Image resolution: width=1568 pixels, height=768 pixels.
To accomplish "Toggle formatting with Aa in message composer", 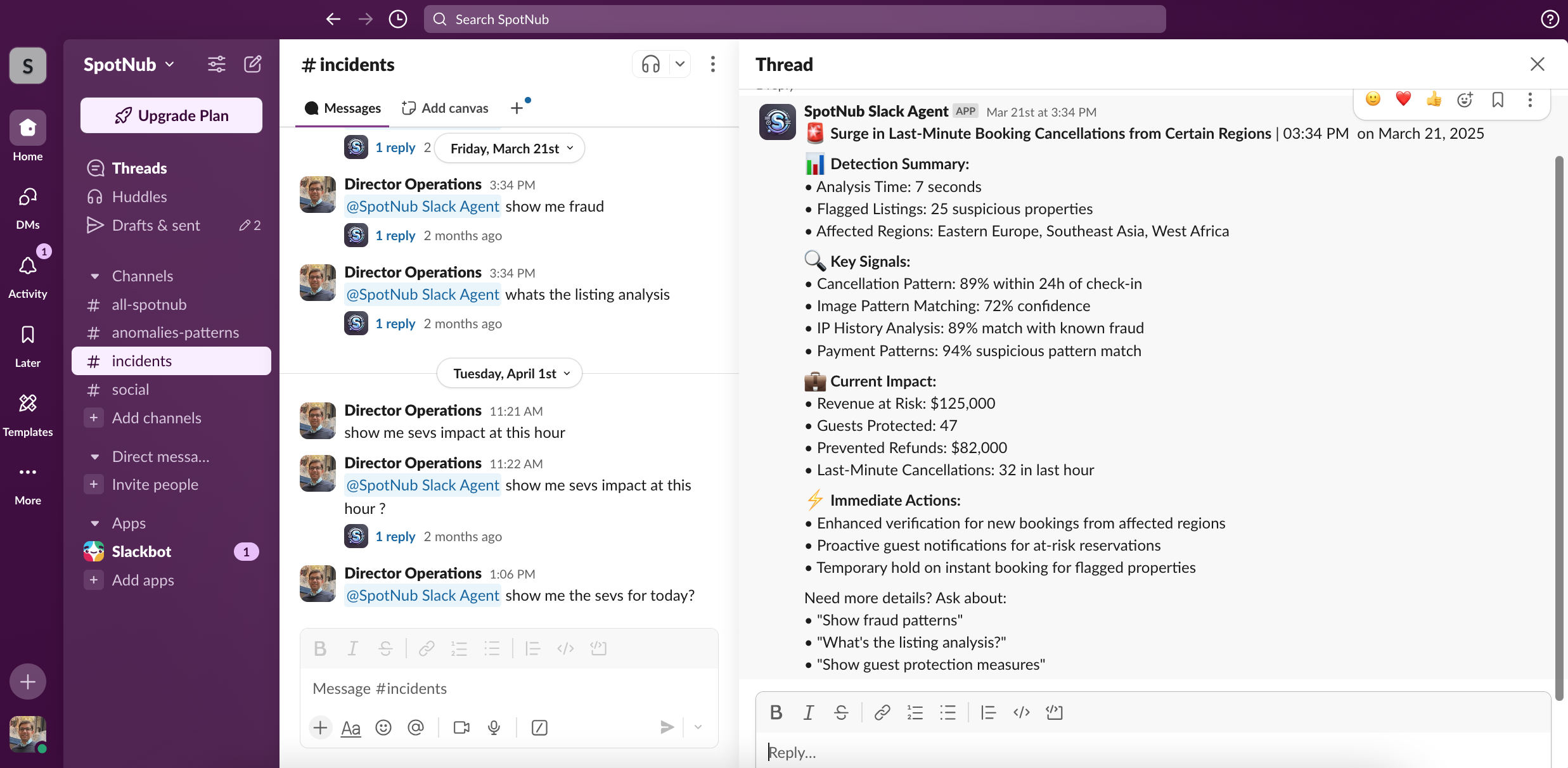I will point(350,727).
